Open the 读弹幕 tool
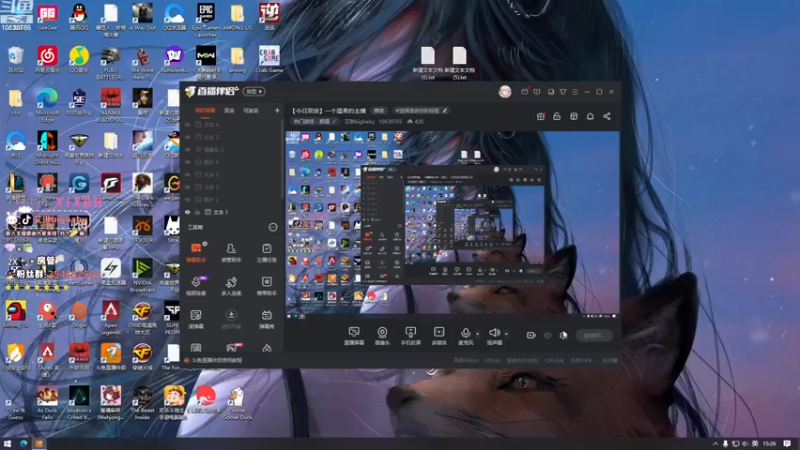This screenshot has width=800, height=450. pos(196,319)
